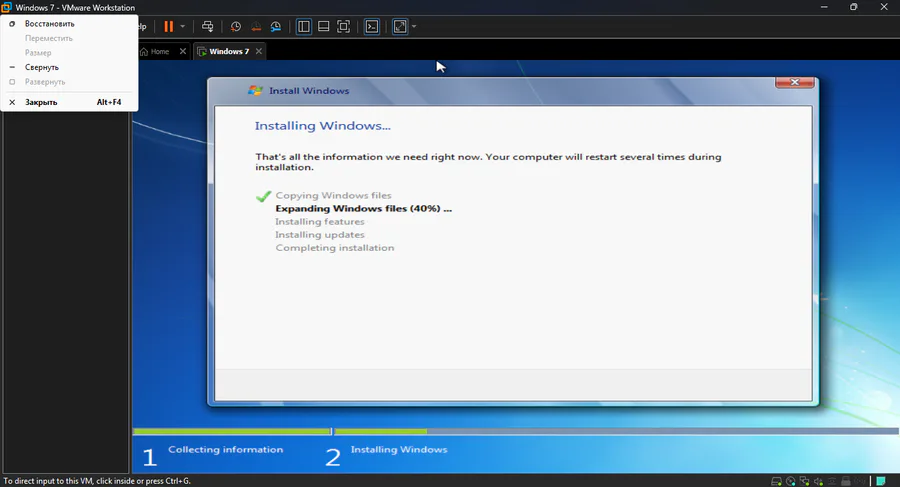Click the hard disk status bar icon
The width and height of the screenshot is (900, 487).
click(777, 481)
